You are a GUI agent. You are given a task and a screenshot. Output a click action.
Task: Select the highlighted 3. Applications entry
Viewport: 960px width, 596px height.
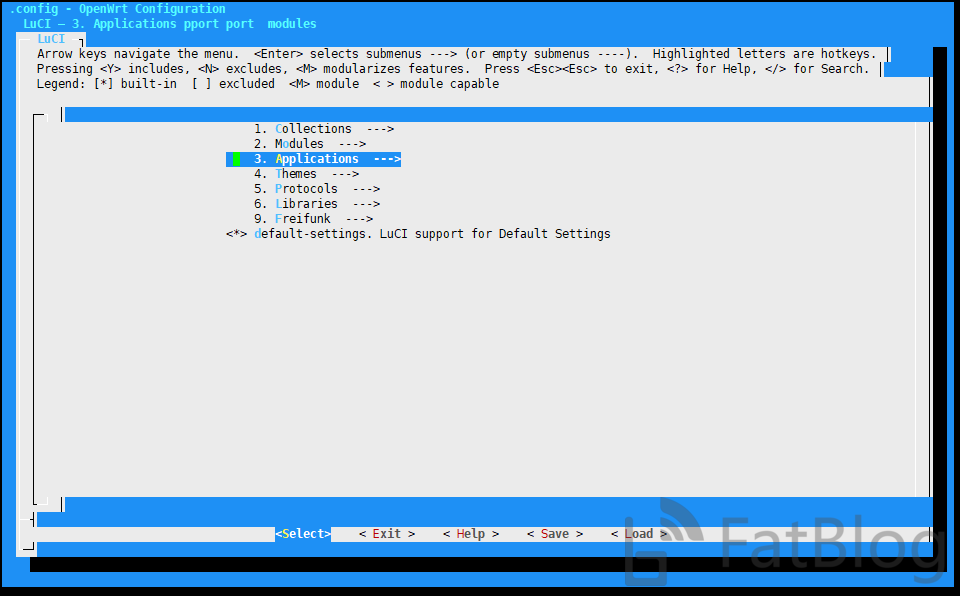coord(313,159)
